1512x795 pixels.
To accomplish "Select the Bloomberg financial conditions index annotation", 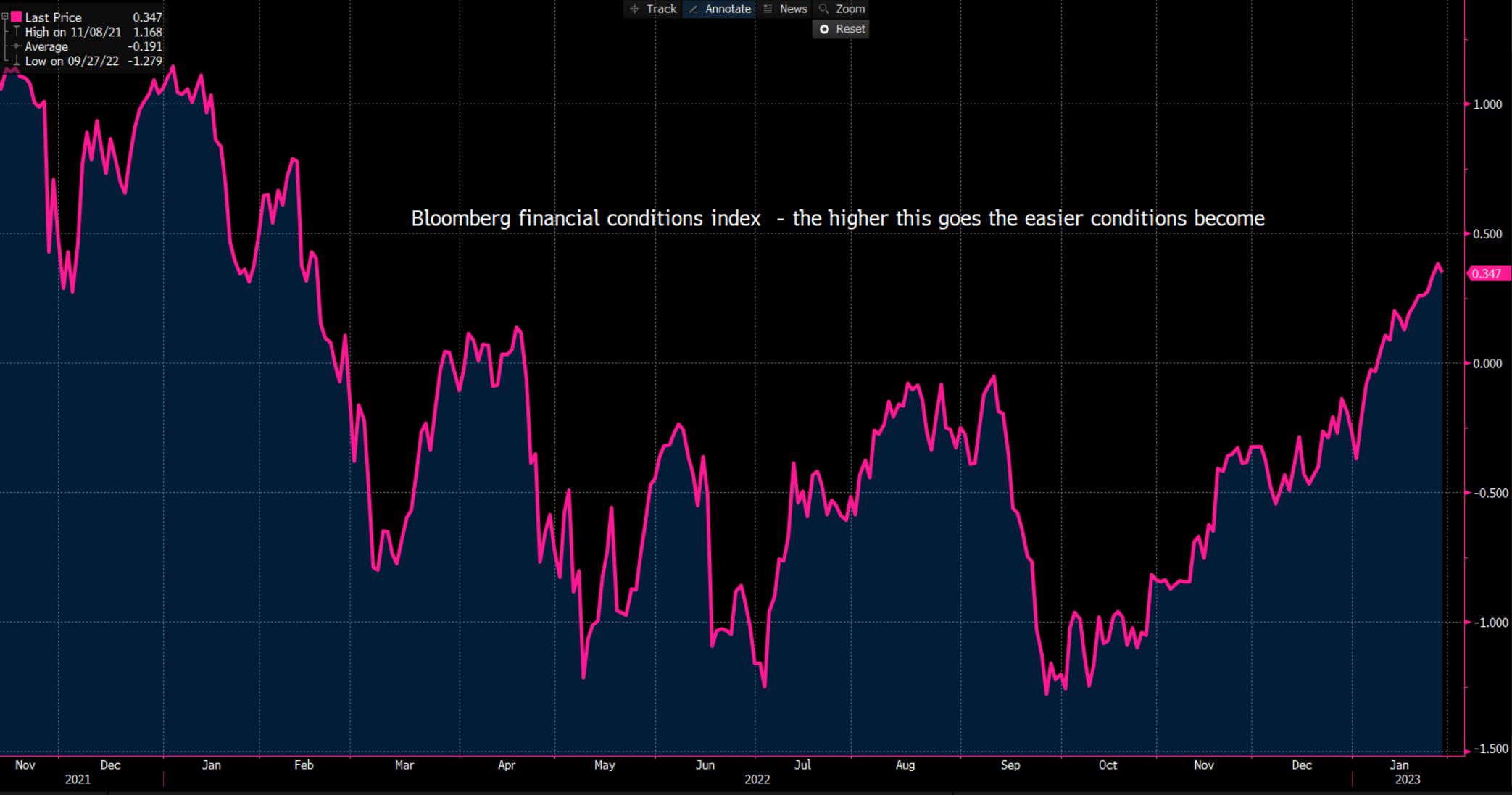I will (838, 218).
